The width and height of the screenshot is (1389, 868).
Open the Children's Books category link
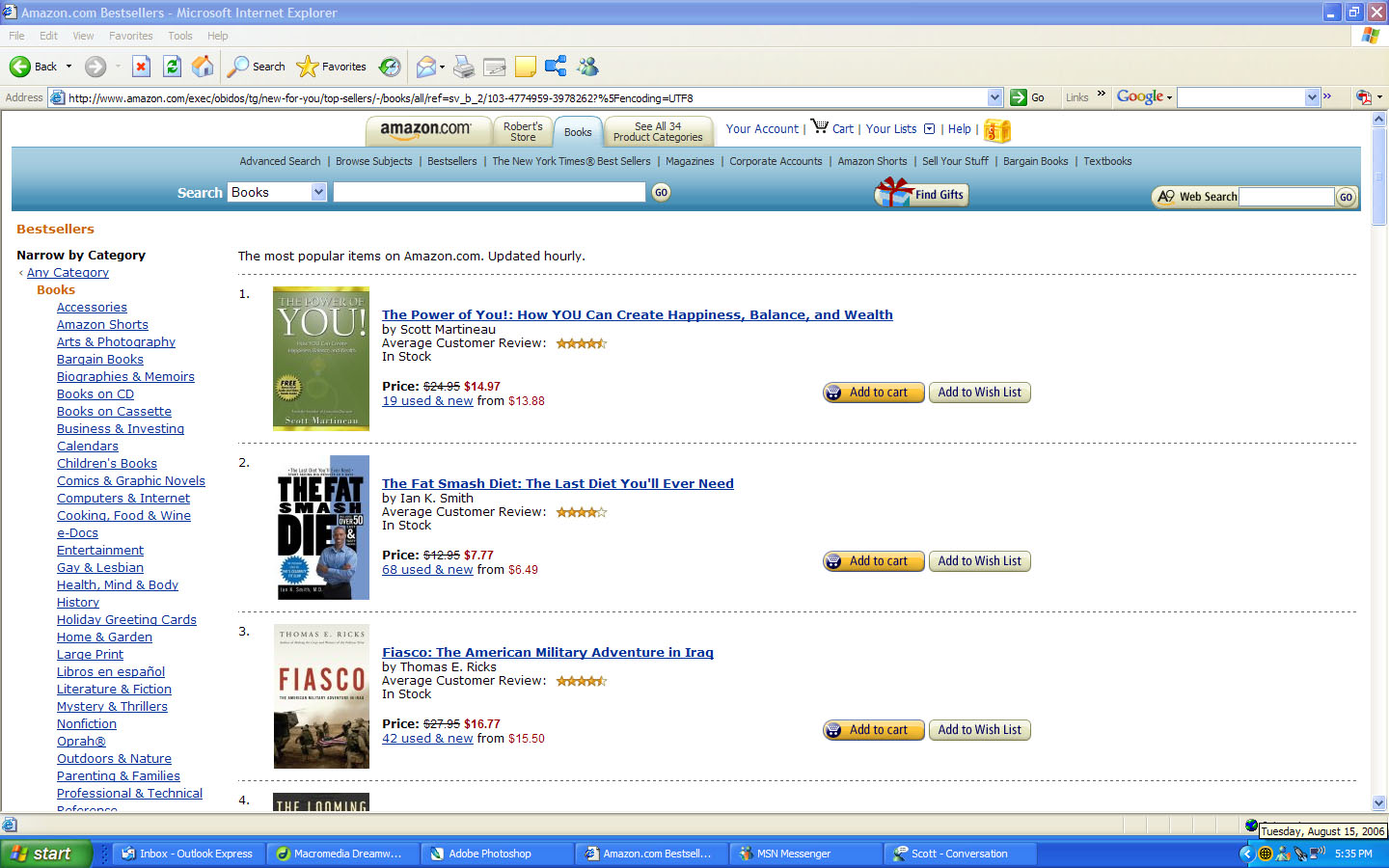tap(107, 464)
